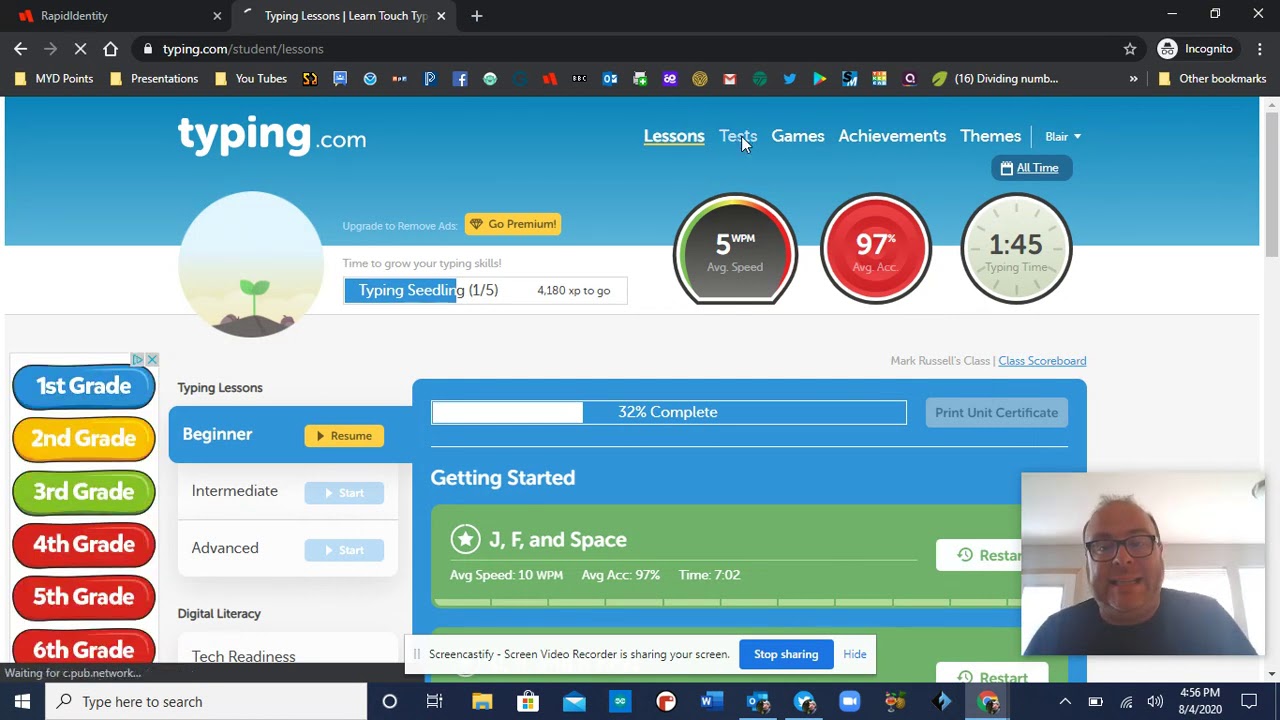Hide the Screencastify sharing bar
The width and height of the screenshot is (1280, 720).
tap(854, 654)
